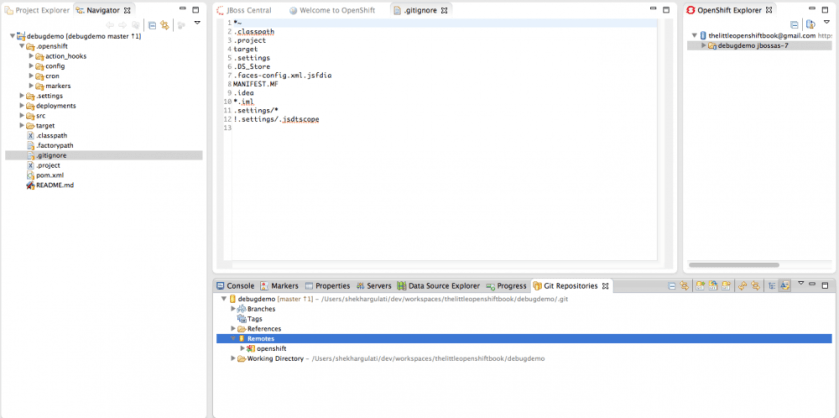Click Collapse All icon in OpenShift Explorer
This screenshot has width=839, height=418.
pyautogui.click(x=794, y=24)
